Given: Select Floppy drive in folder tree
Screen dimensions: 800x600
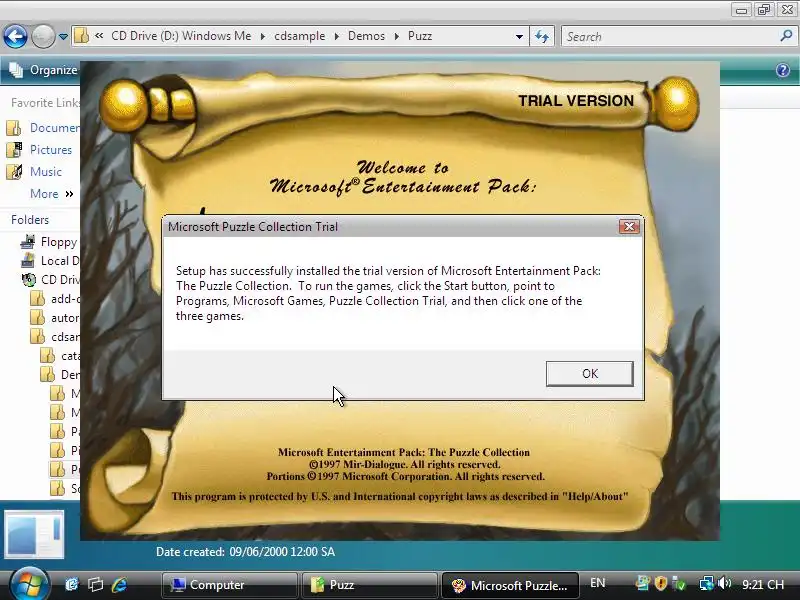Looking at the screenshot, I should pyautogui.click(x=49, y=242).
